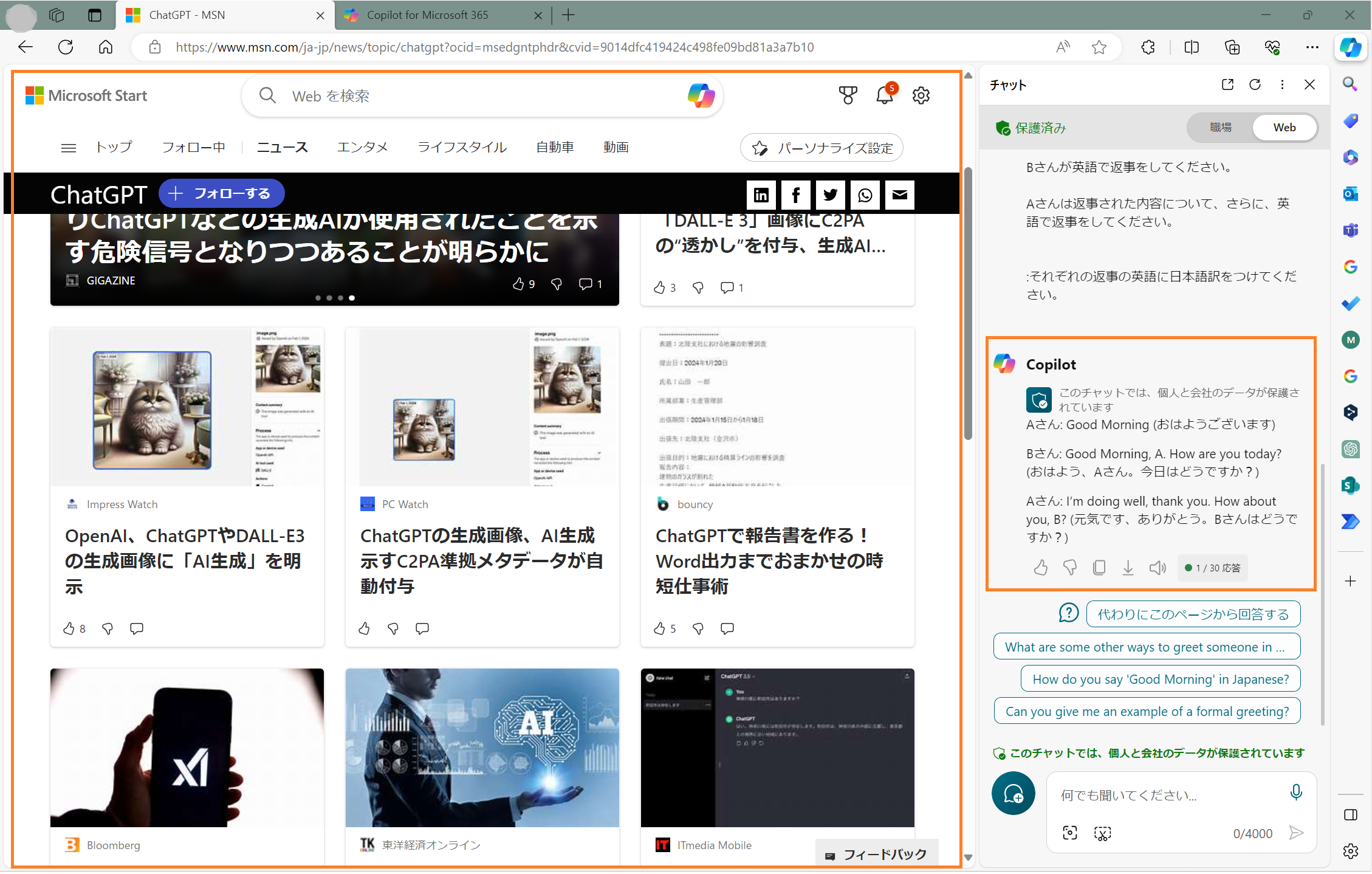1372x874 pixels.
Task: Dislike the Copilot response thumbs down
Action: point(1070,568)
